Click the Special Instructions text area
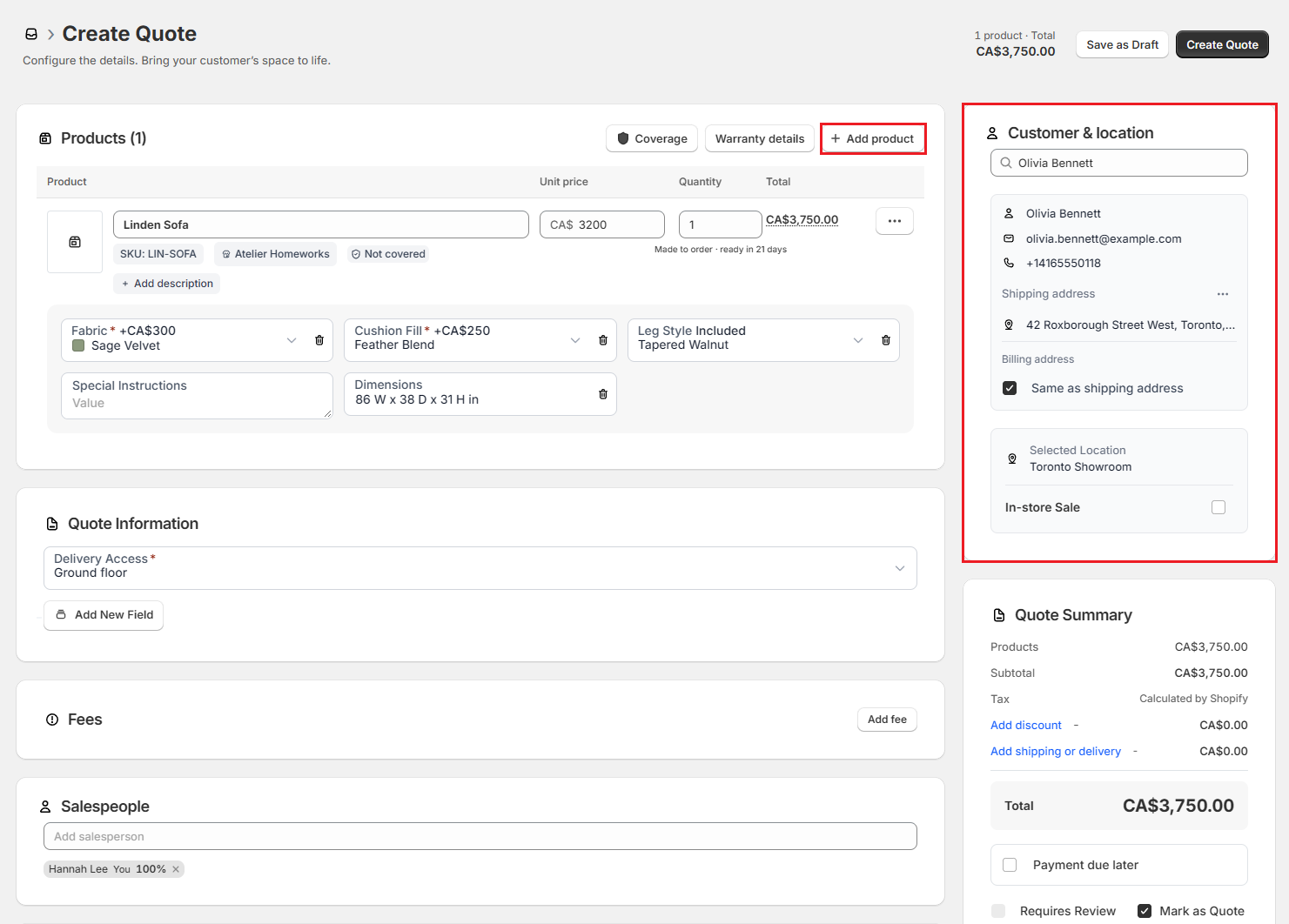The image size is (1289, 924). click(x=197, y=396)
